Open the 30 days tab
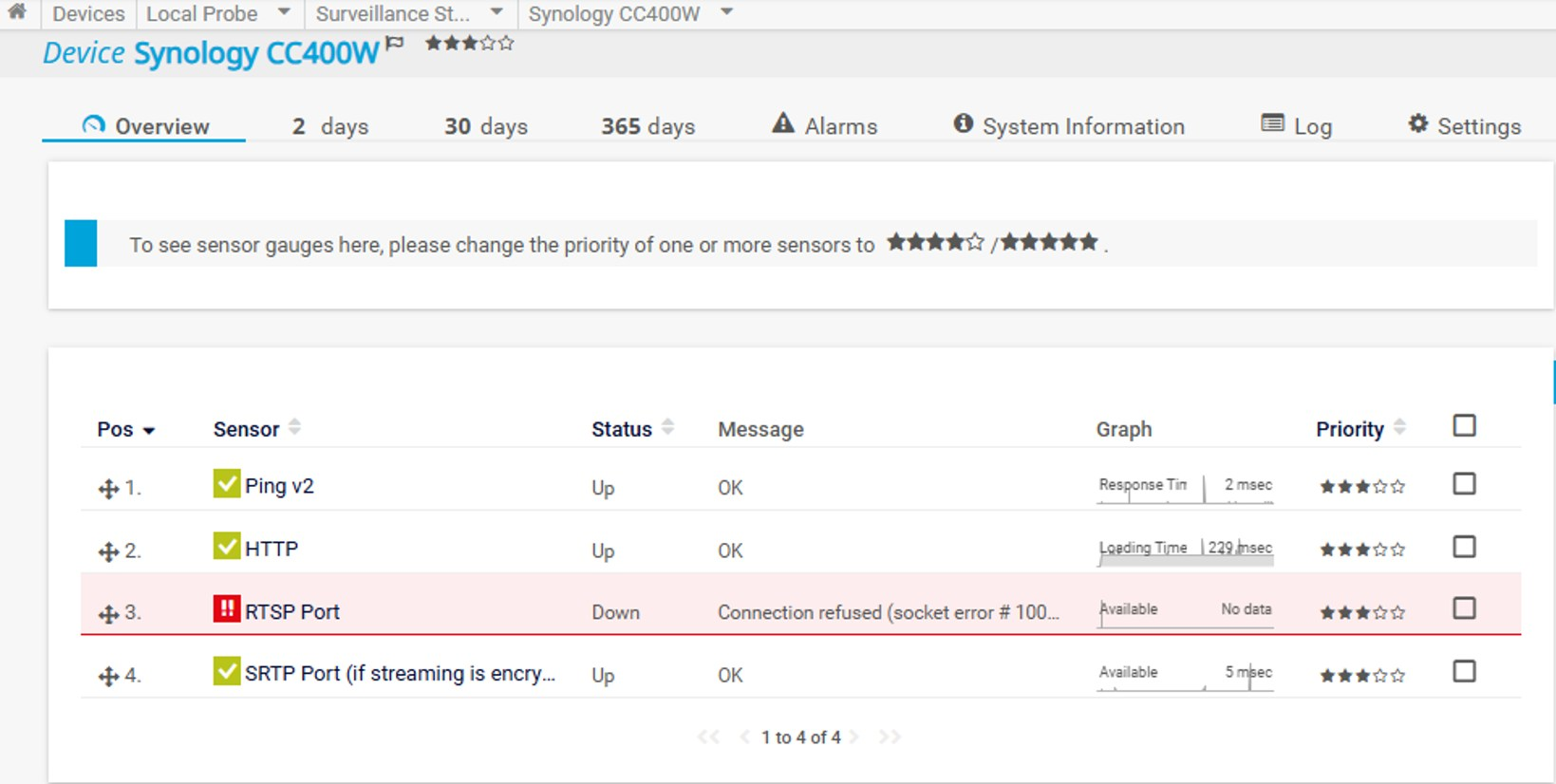The height and width of the screenshot is (784, 1556). (x=485, y=126)
